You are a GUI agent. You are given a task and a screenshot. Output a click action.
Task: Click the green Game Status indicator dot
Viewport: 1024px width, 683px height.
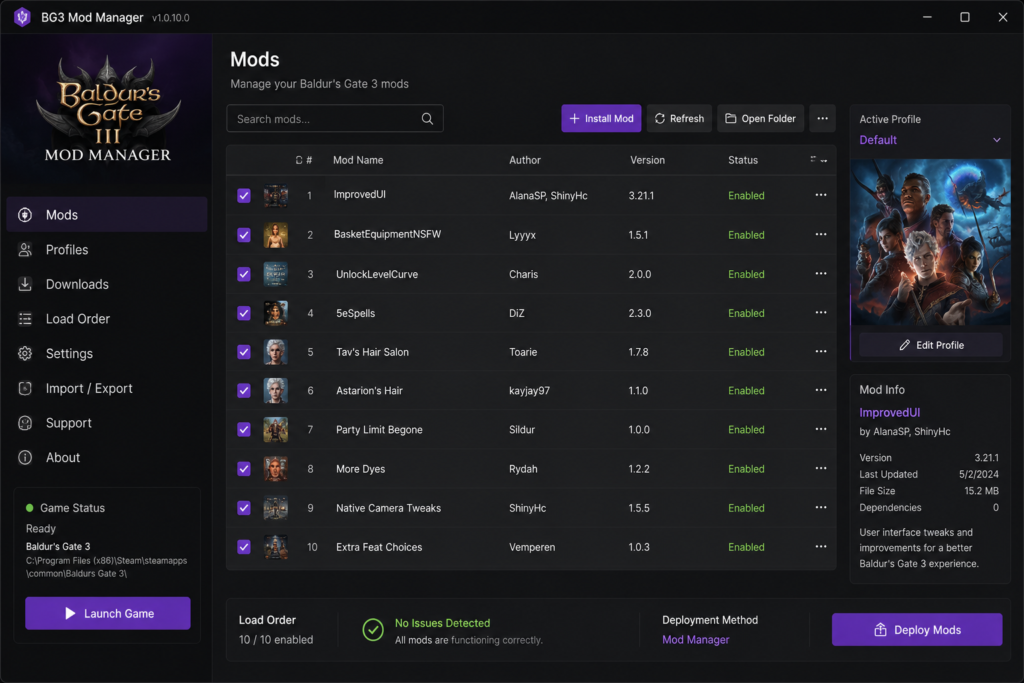point(29,507)
